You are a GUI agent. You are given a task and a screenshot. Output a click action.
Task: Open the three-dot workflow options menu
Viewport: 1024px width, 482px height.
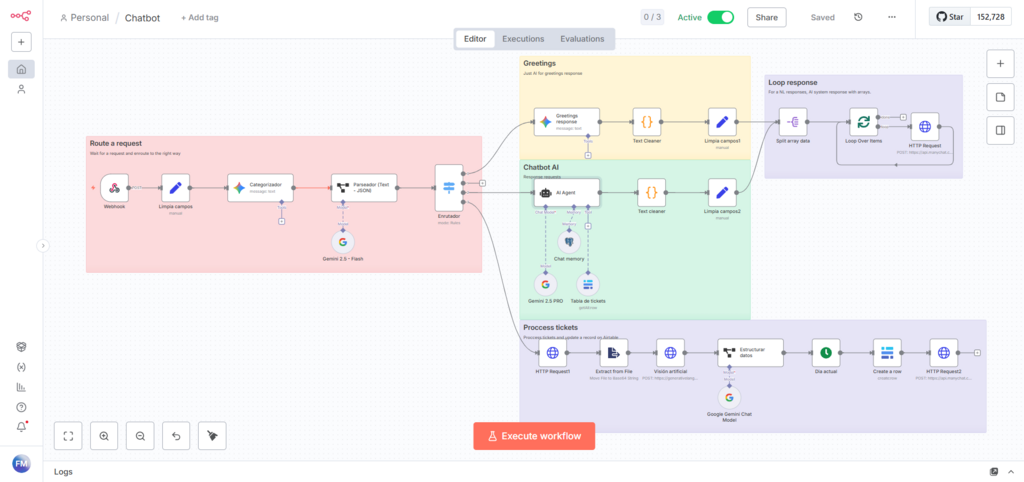(x=892, y=17)
